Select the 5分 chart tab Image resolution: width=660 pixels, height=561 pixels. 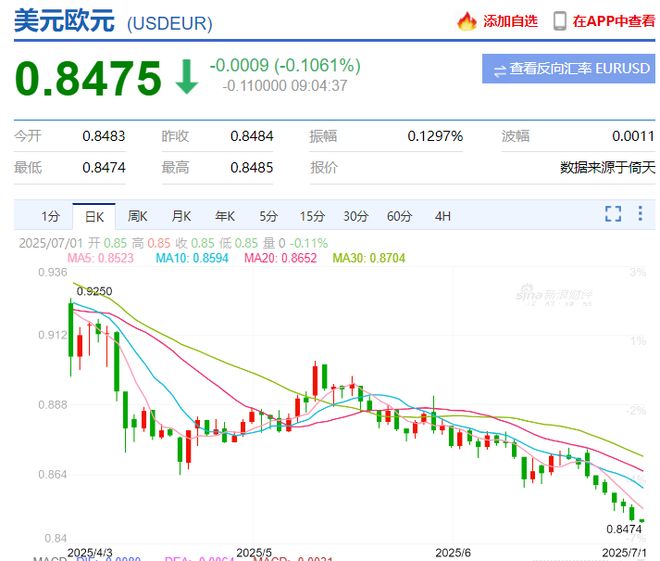[x=268, y=216]
